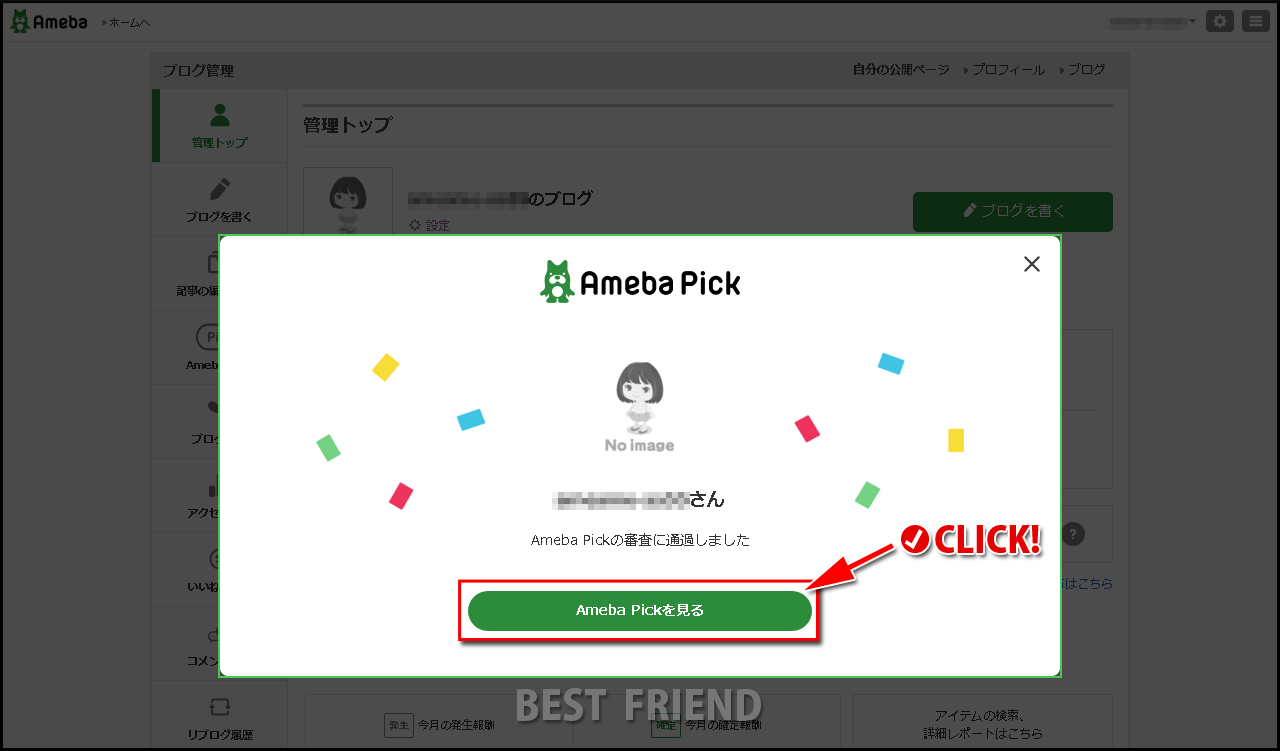Click the blog profile thumbnail image
The width and height of the screenshot is (1280, 751).
pyautogui.click(x=348, y=202)
